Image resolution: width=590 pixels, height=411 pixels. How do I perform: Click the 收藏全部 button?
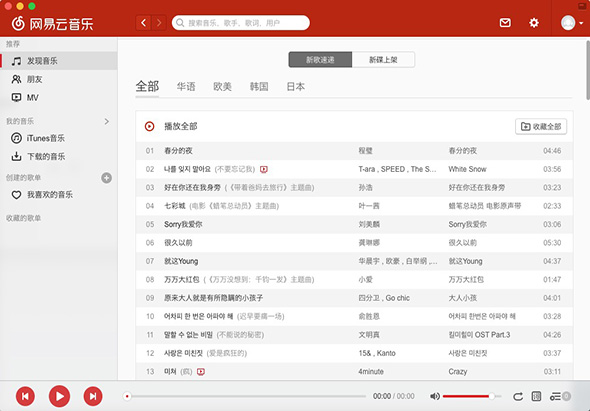(541, 126)
